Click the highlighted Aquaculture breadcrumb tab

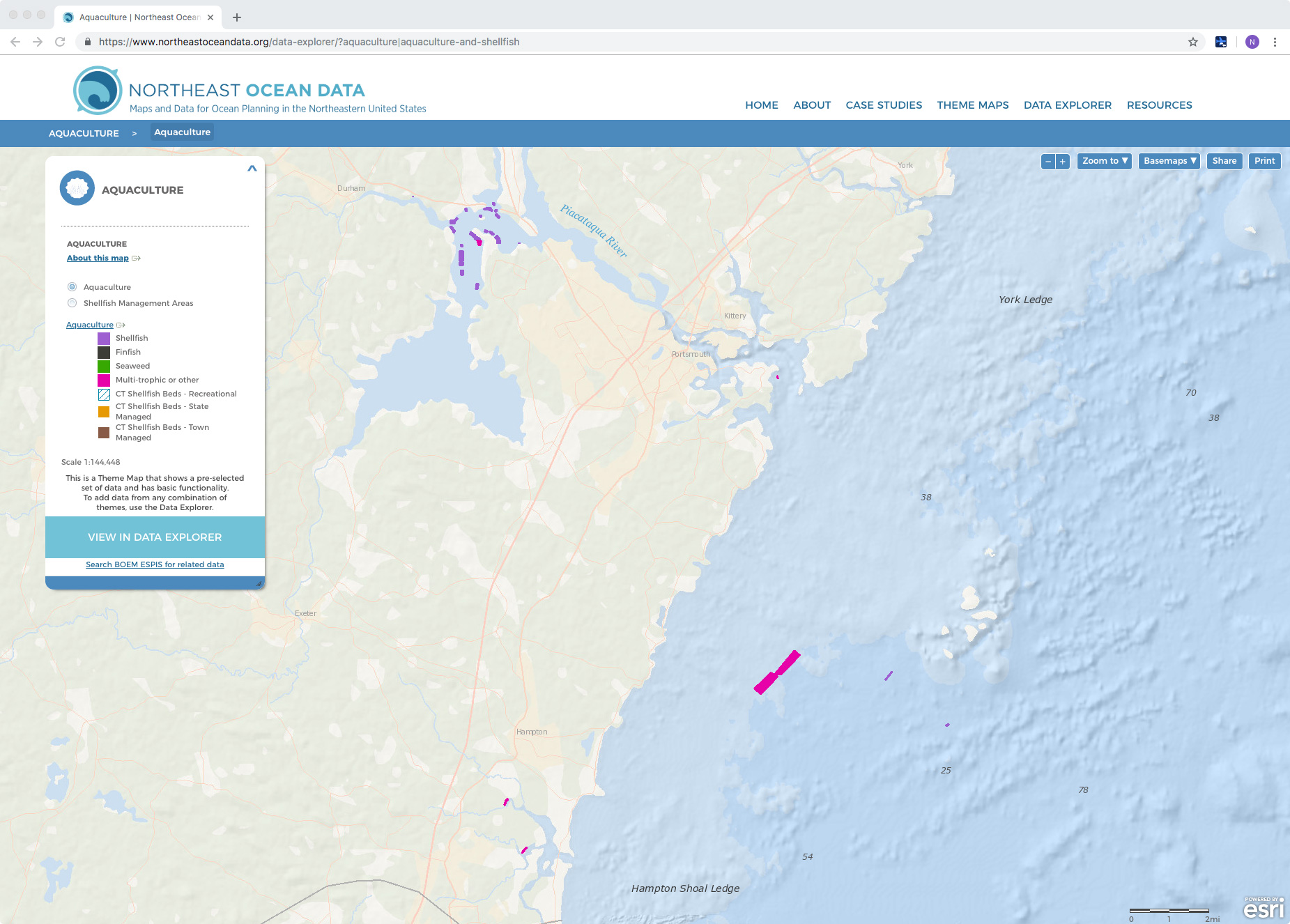[x=182, y=132]
